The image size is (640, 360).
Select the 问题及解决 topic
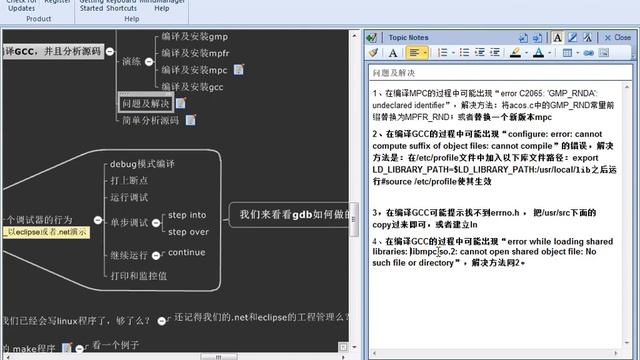tap(146, 104)
